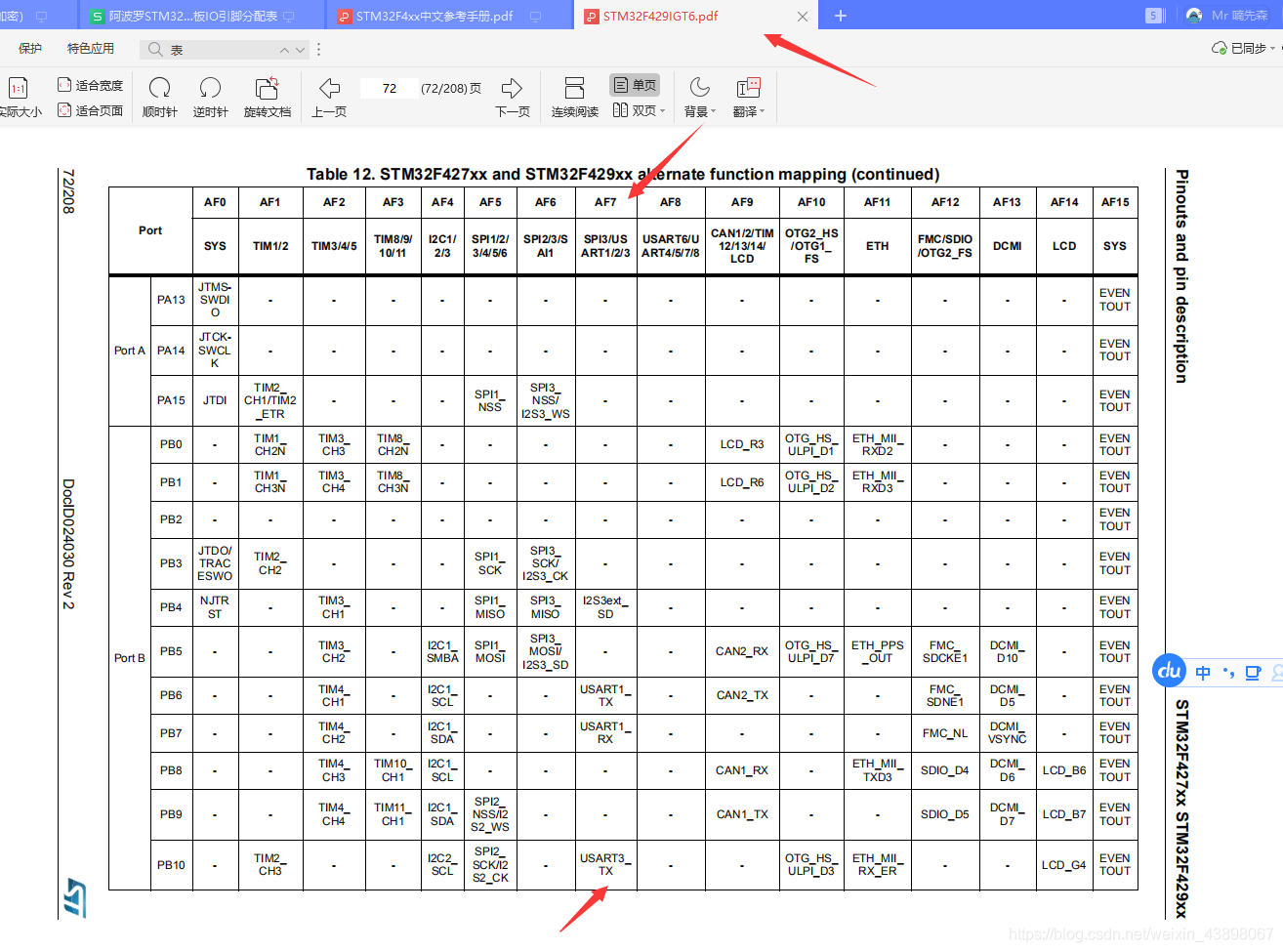Viewport: 1283px width, 952px height.
Task: Click the page number field showing 72
Action: point(389,88)
